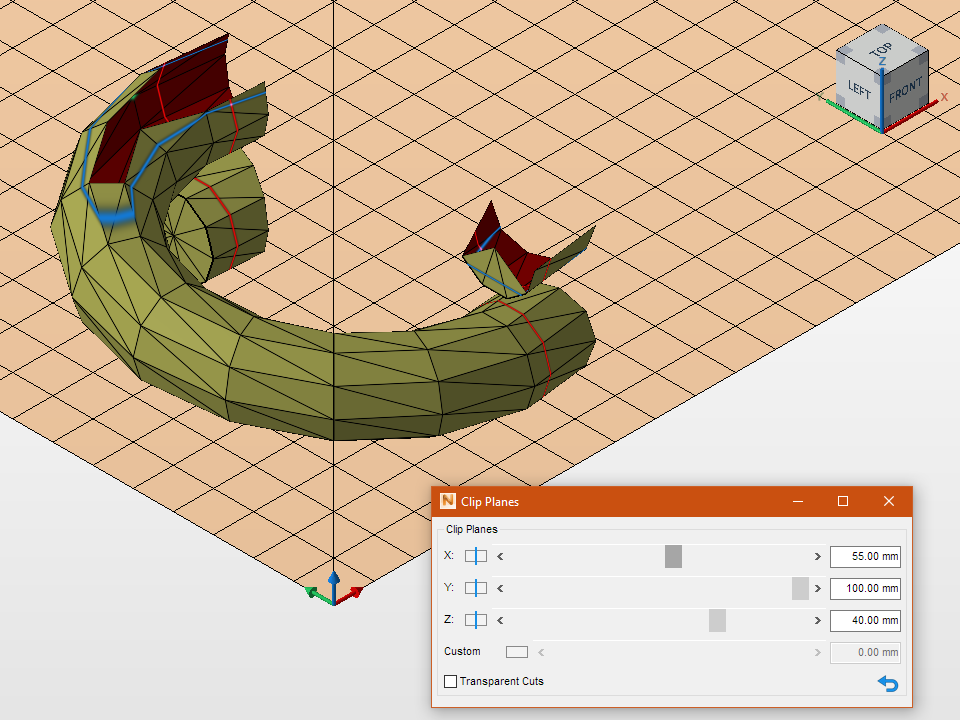Close the Clip Planes dialog
Screen dimensions: 960x720
tap(889, 501)
